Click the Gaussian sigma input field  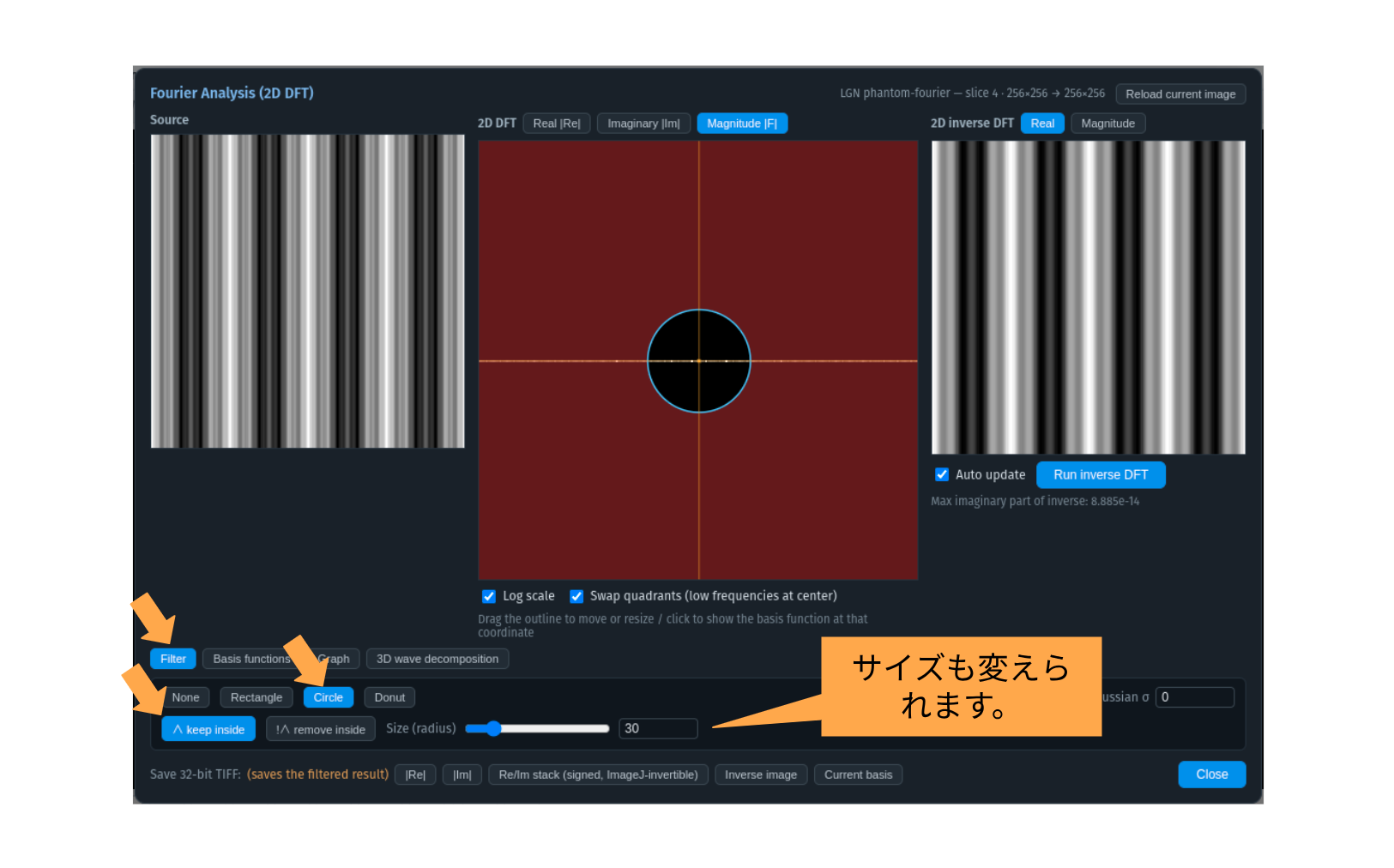1195,697
